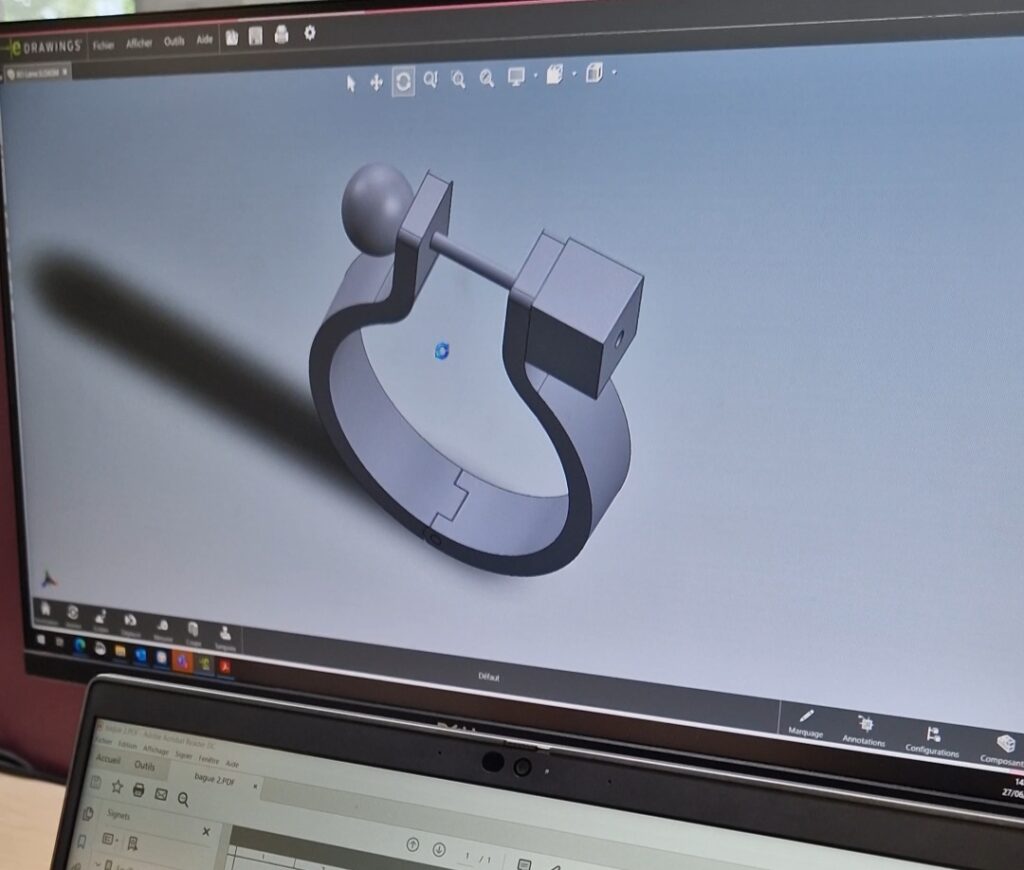This screenshot has height=870, width=1024.
Task: Click the print icon in eDrawings toolbar
Action: (x=281, y=34)
